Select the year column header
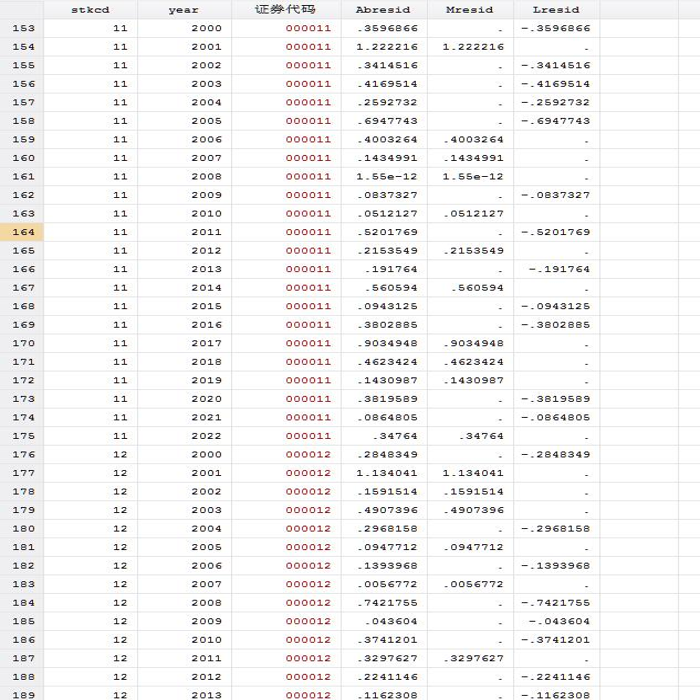 pos(184,9)
